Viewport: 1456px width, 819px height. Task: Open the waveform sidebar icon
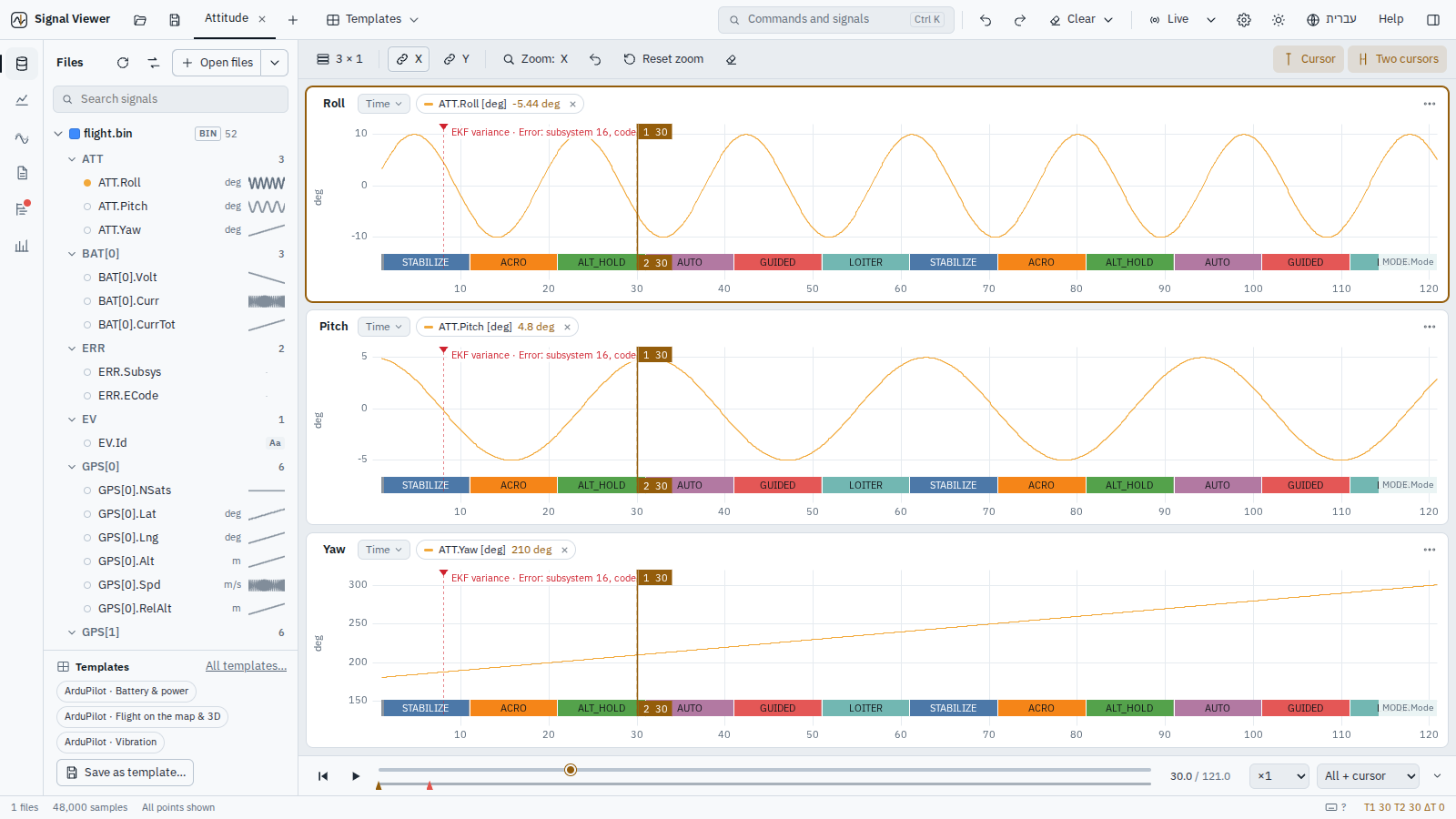pyautogui.click(x=22, y=137)
